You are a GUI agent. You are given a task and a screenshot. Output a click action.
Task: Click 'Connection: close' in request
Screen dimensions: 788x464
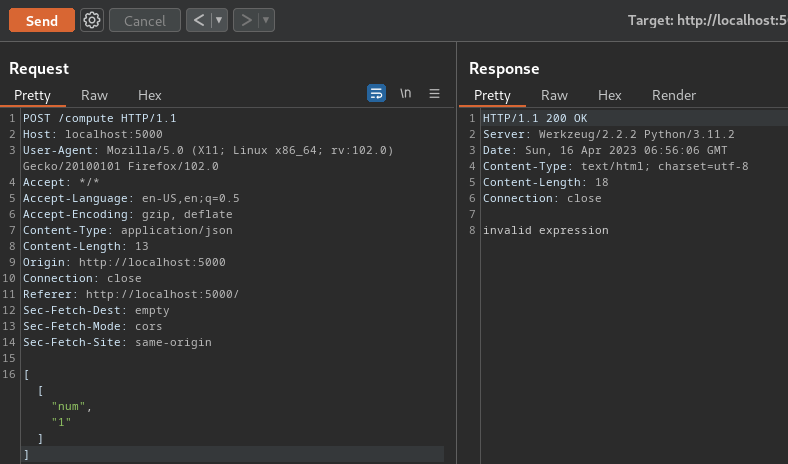tap(82, 278)
